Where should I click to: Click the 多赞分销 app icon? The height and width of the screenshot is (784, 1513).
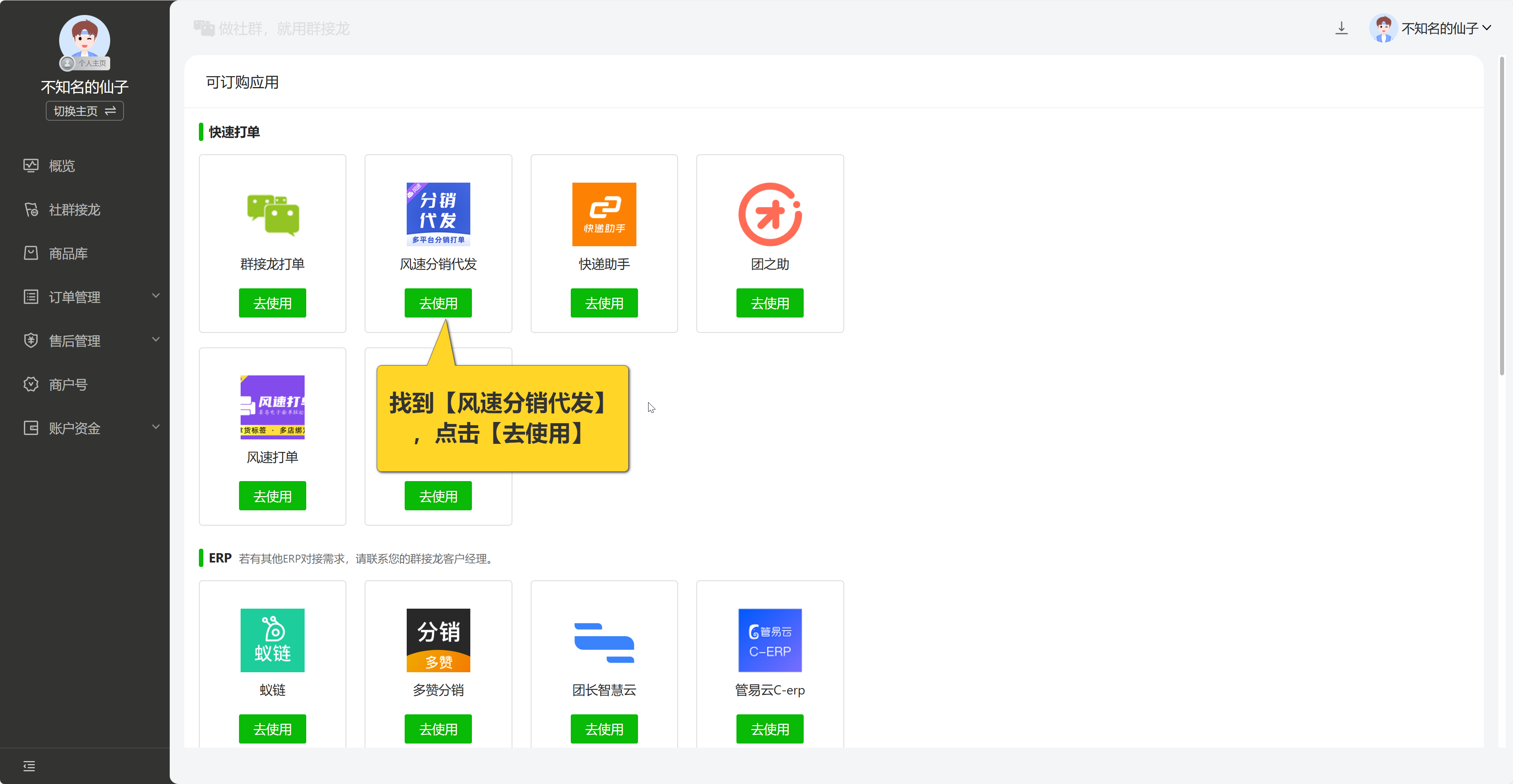(437, 640)
